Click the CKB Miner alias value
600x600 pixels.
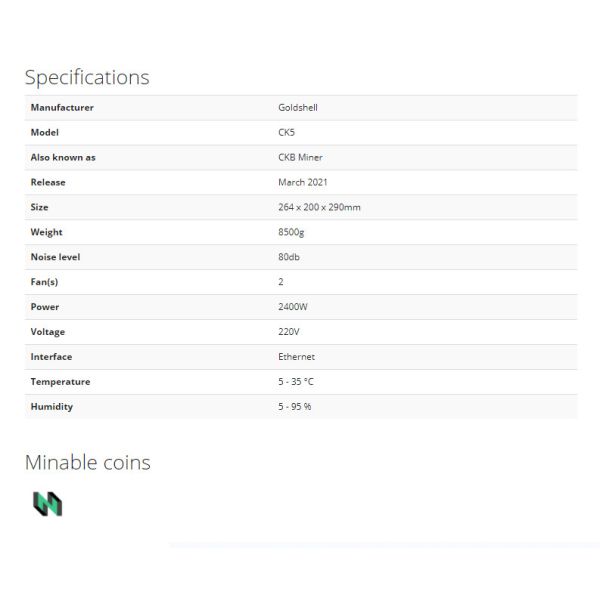click(300, 157)
